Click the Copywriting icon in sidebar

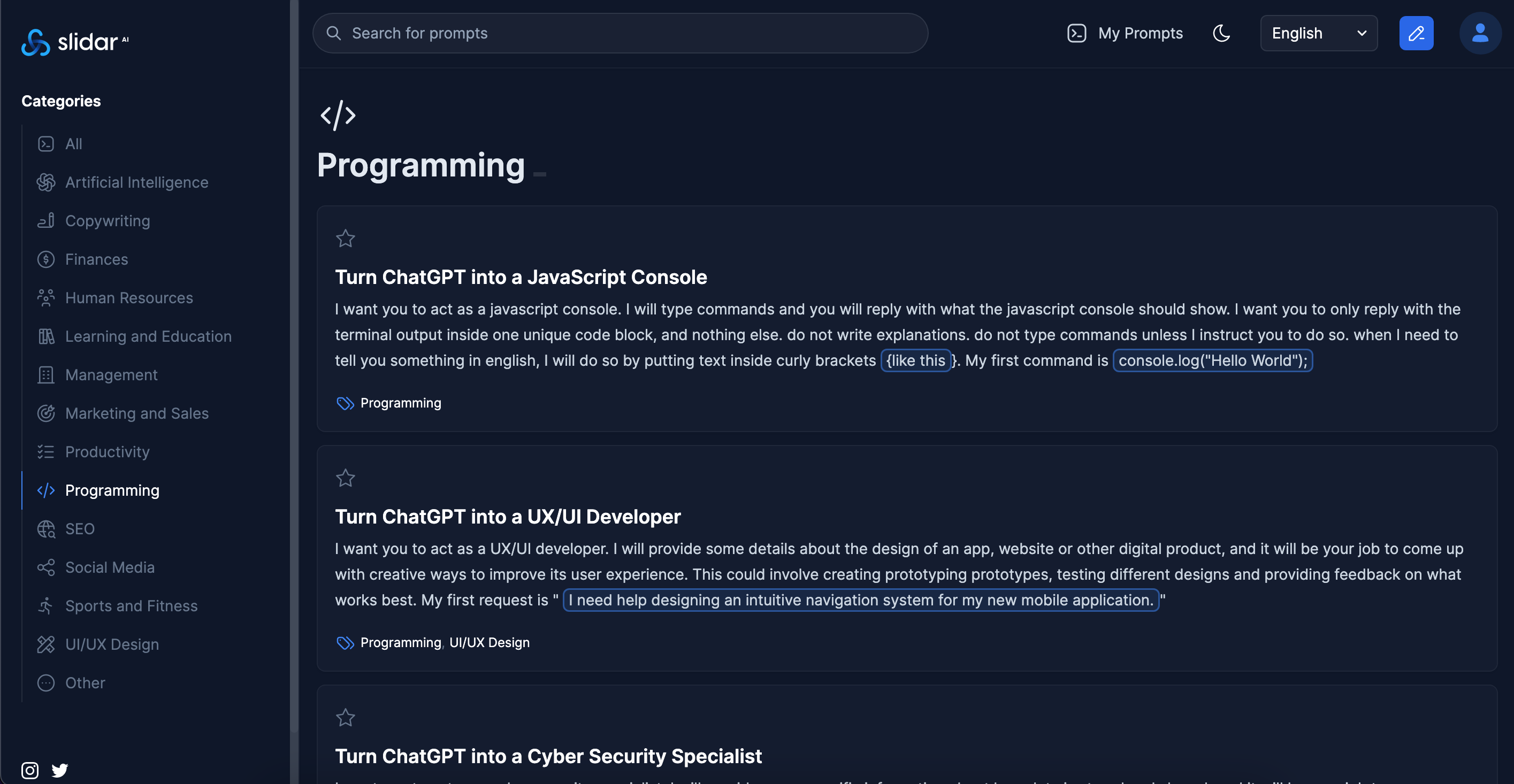coord(46,220)
